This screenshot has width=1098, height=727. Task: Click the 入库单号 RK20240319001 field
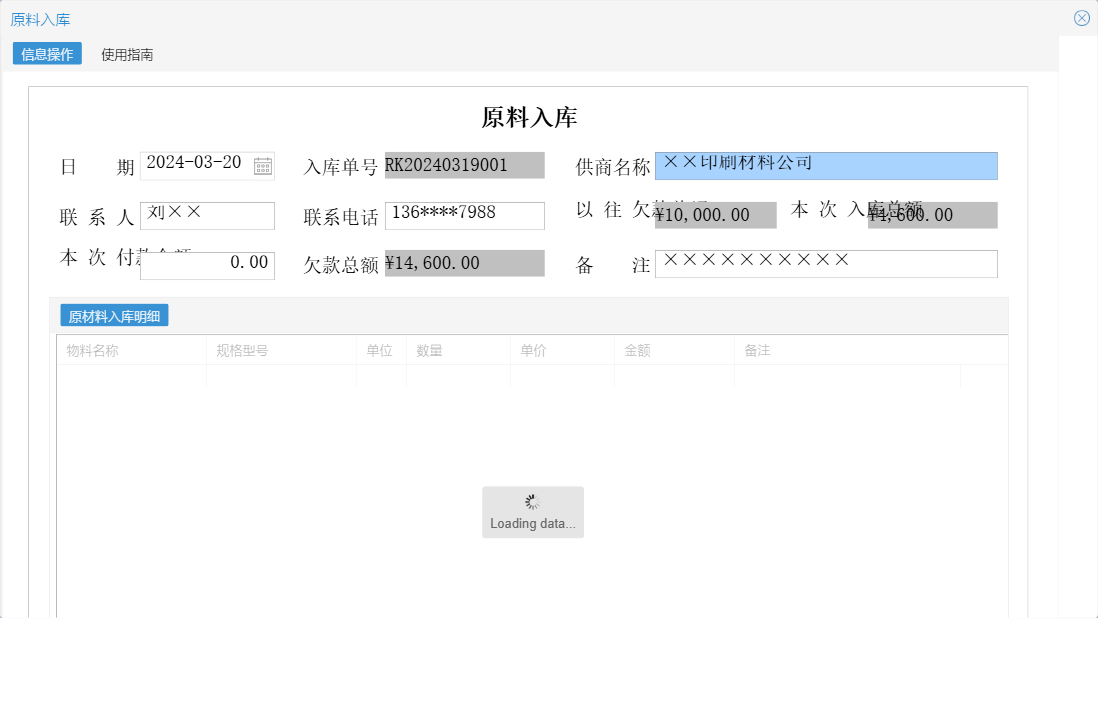(x=463, y=164)
